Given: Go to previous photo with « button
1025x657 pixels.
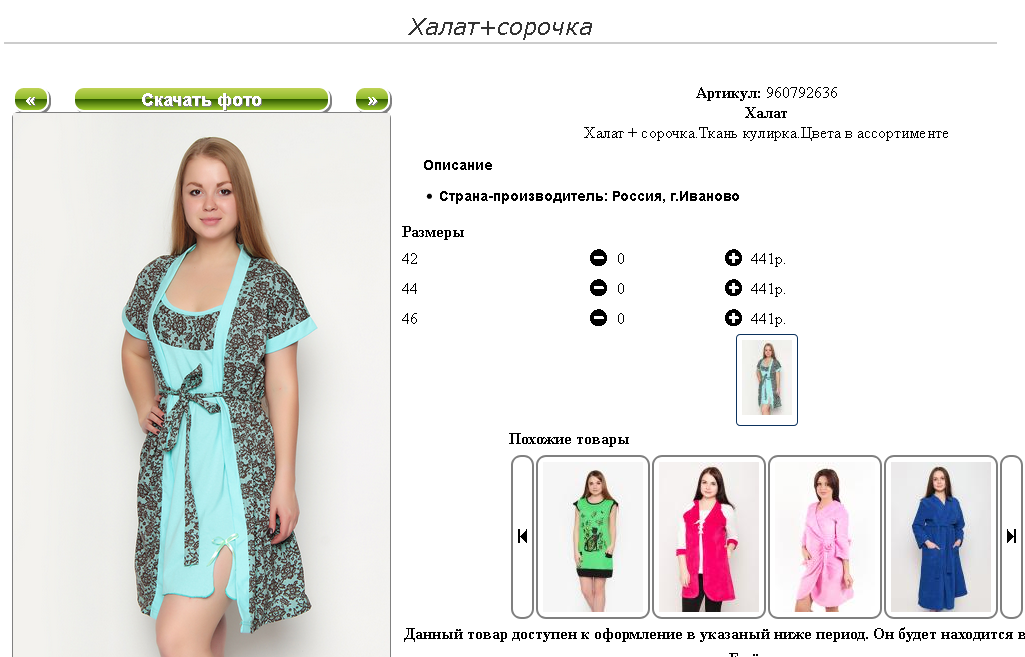Looking at the screenshot, I should coord(31,100).
